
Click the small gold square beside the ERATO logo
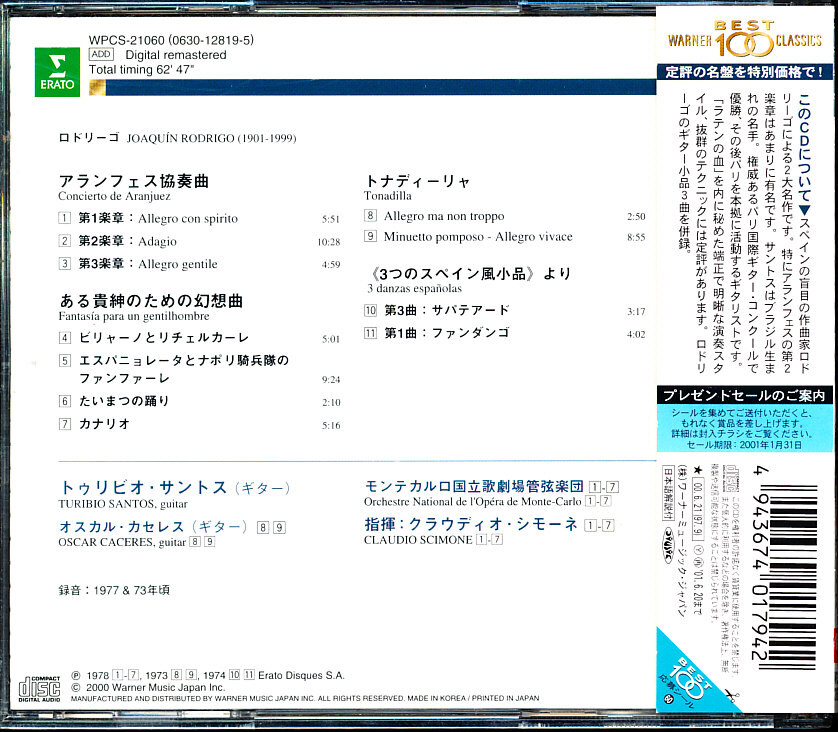(99, 89)
